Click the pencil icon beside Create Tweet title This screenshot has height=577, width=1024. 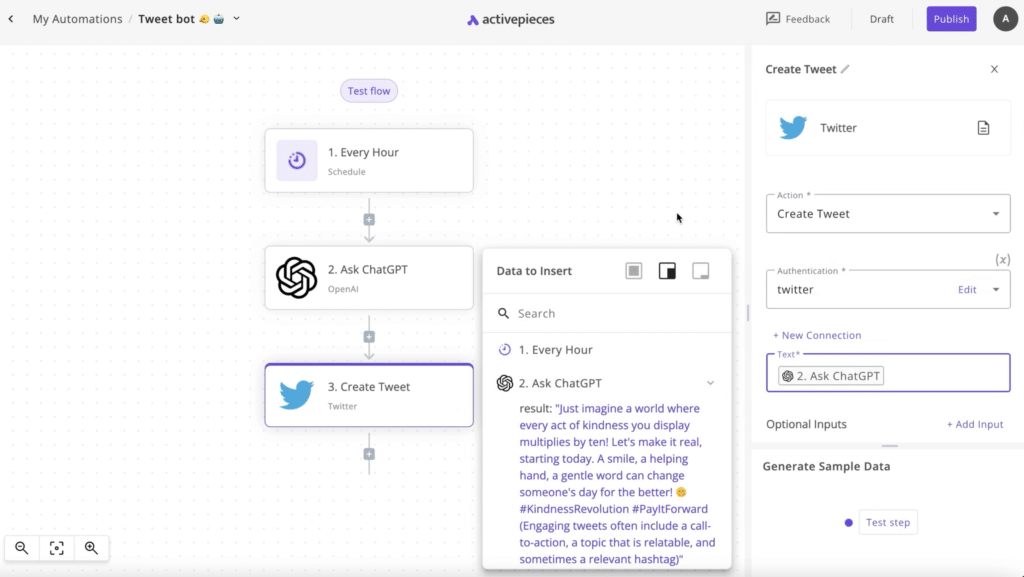pos(845,69)
